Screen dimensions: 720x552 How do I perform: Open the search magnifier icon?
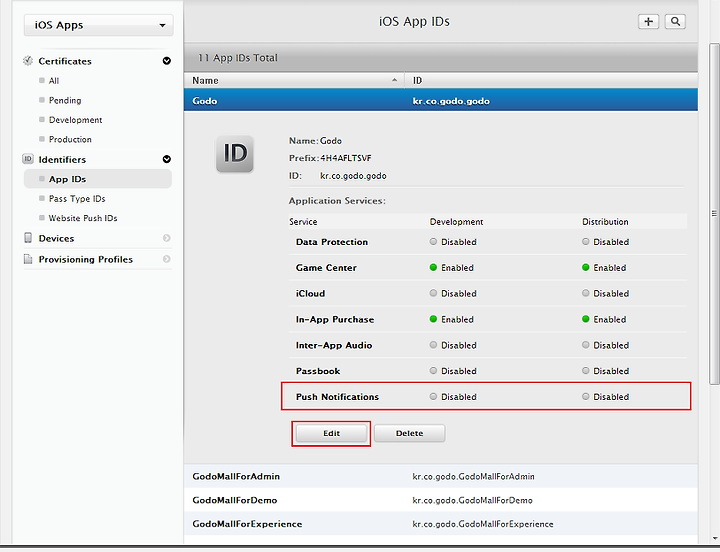click(x=675, y=21)
